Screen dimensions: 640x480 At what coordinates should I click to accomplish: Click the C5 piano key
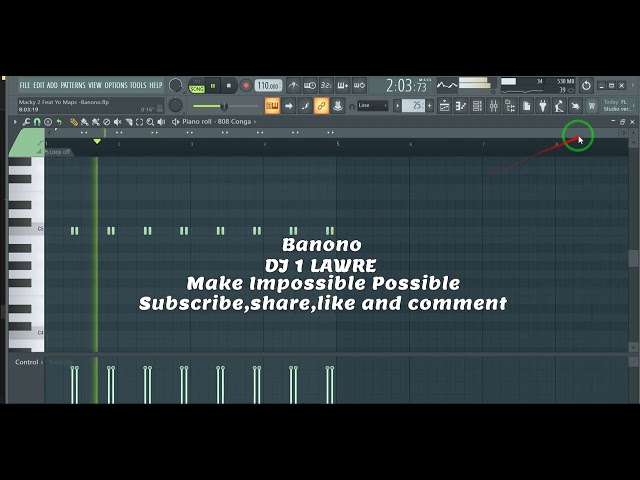26,229
